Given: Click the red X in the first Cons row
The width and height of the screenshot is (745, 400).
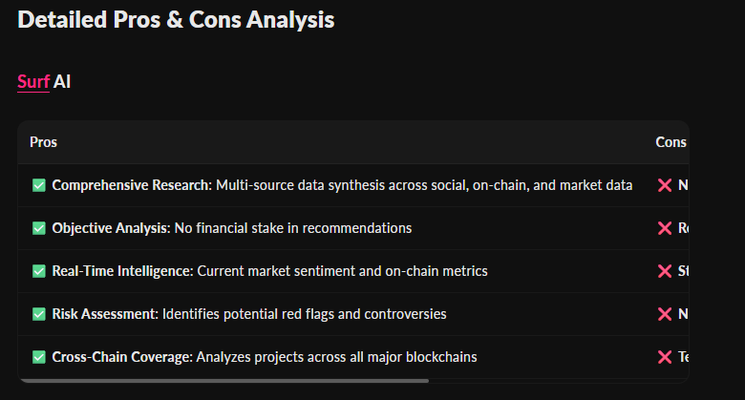Looking at the screenshot, I should [665, 185].
